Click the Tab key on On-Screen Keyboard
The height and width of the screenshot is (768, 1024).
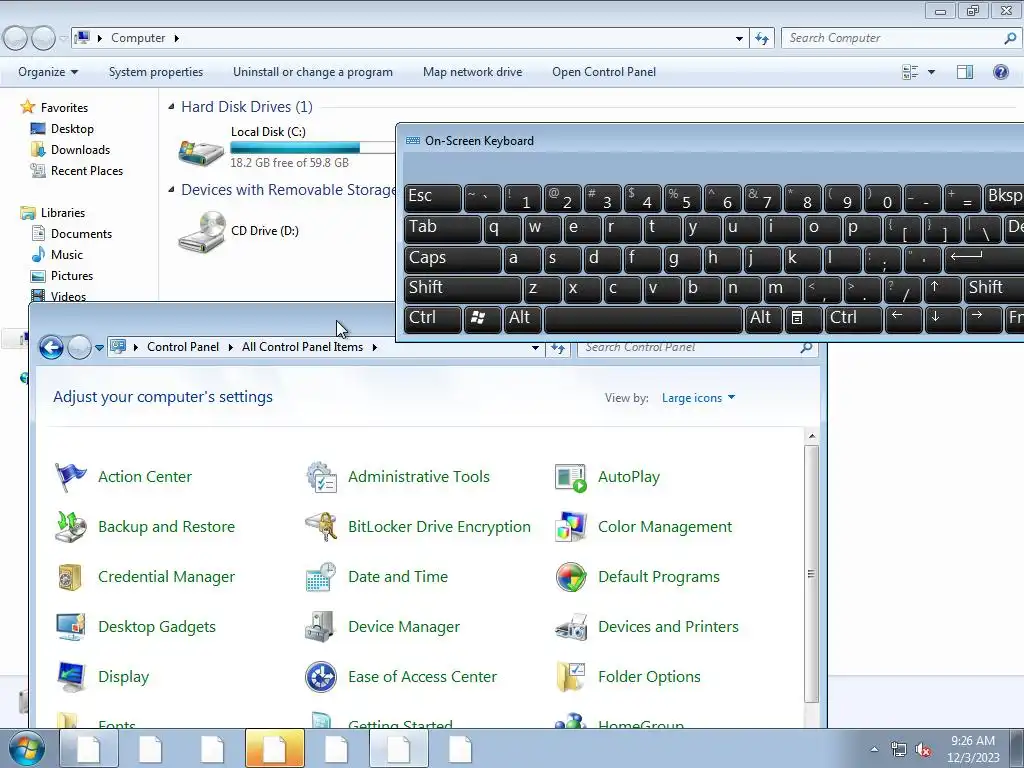coord(442,229)
